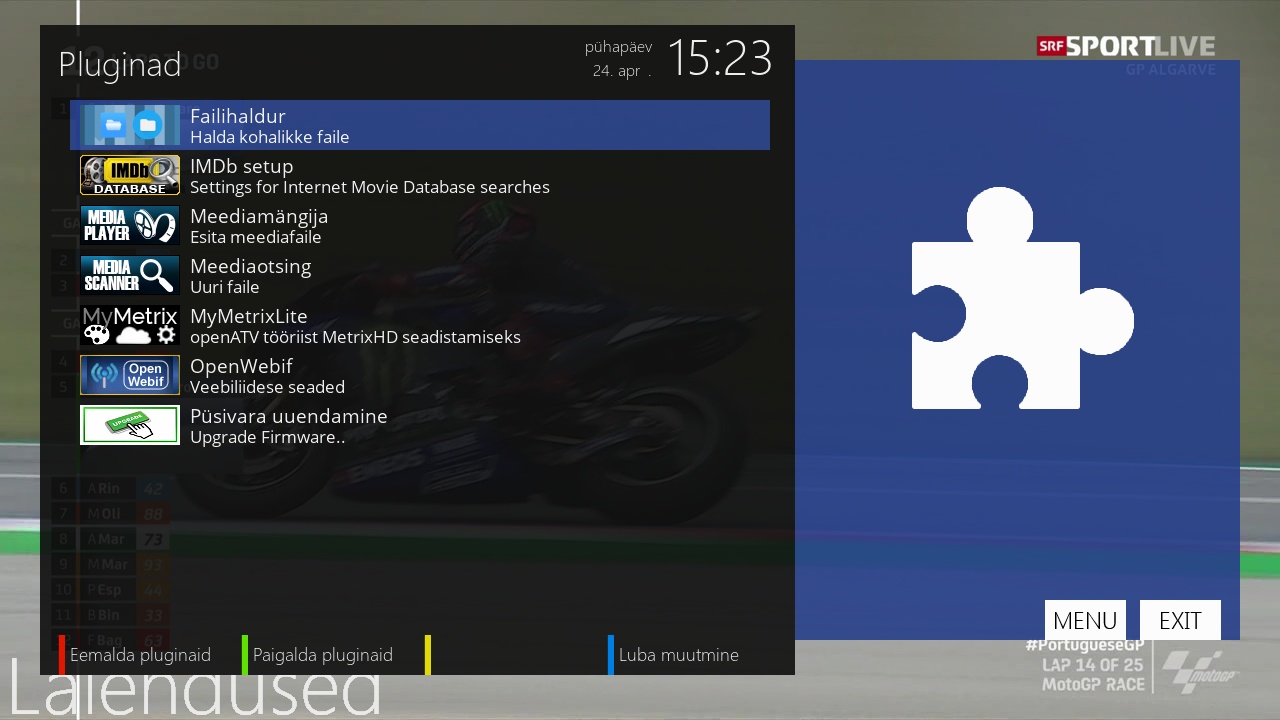
Task: Click the Pluginad screen title
Action: 120,65
